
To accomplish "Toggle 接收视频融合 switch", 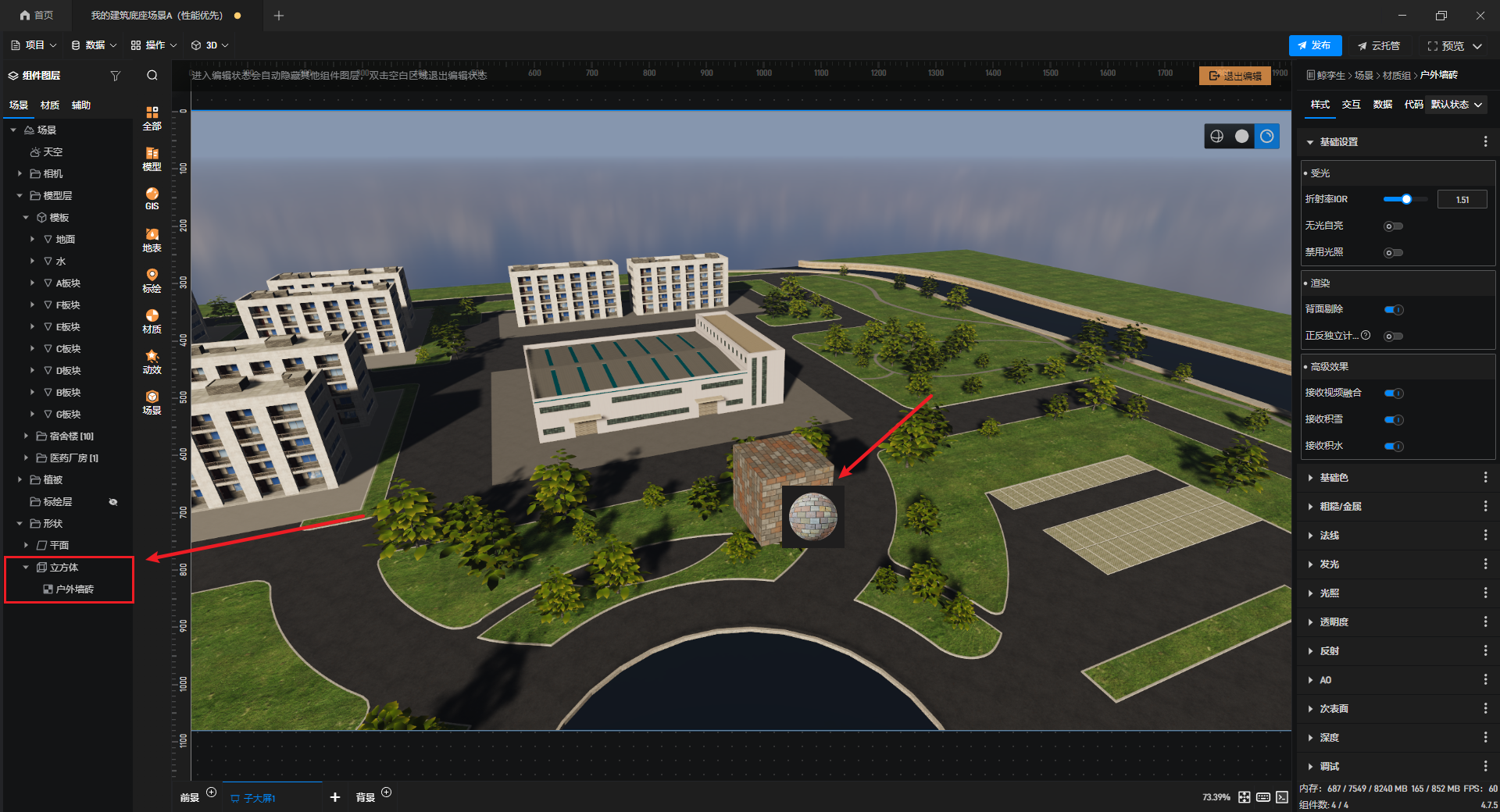I will coord(1394,394).
